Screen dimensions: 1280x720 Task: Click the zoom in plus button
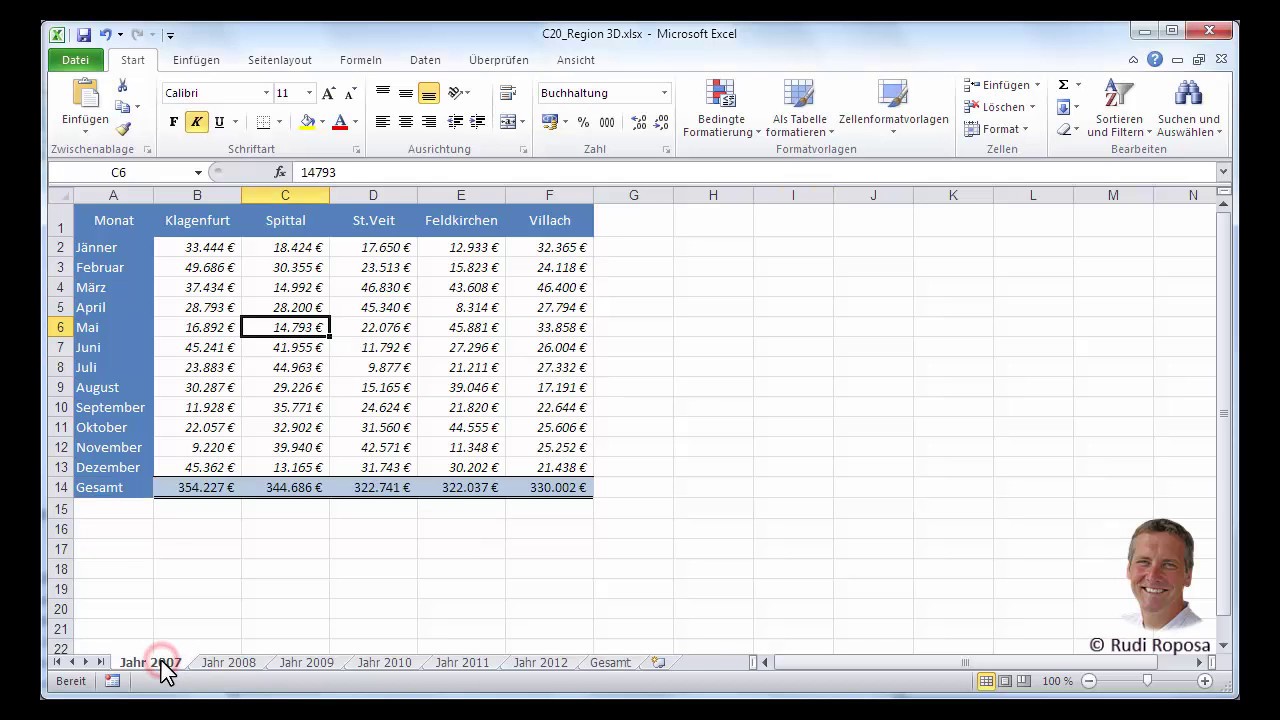tap(1205, 681)
